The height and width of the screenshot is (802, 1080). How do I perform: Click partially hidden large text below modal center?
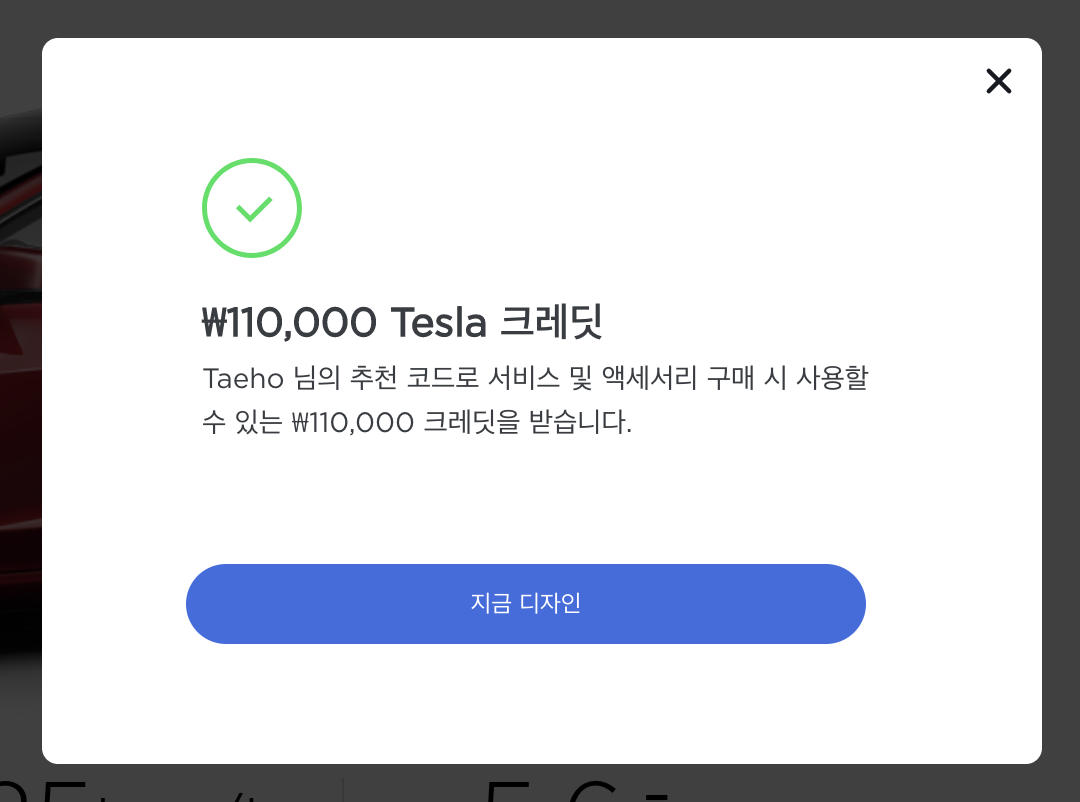pos(577,790)
